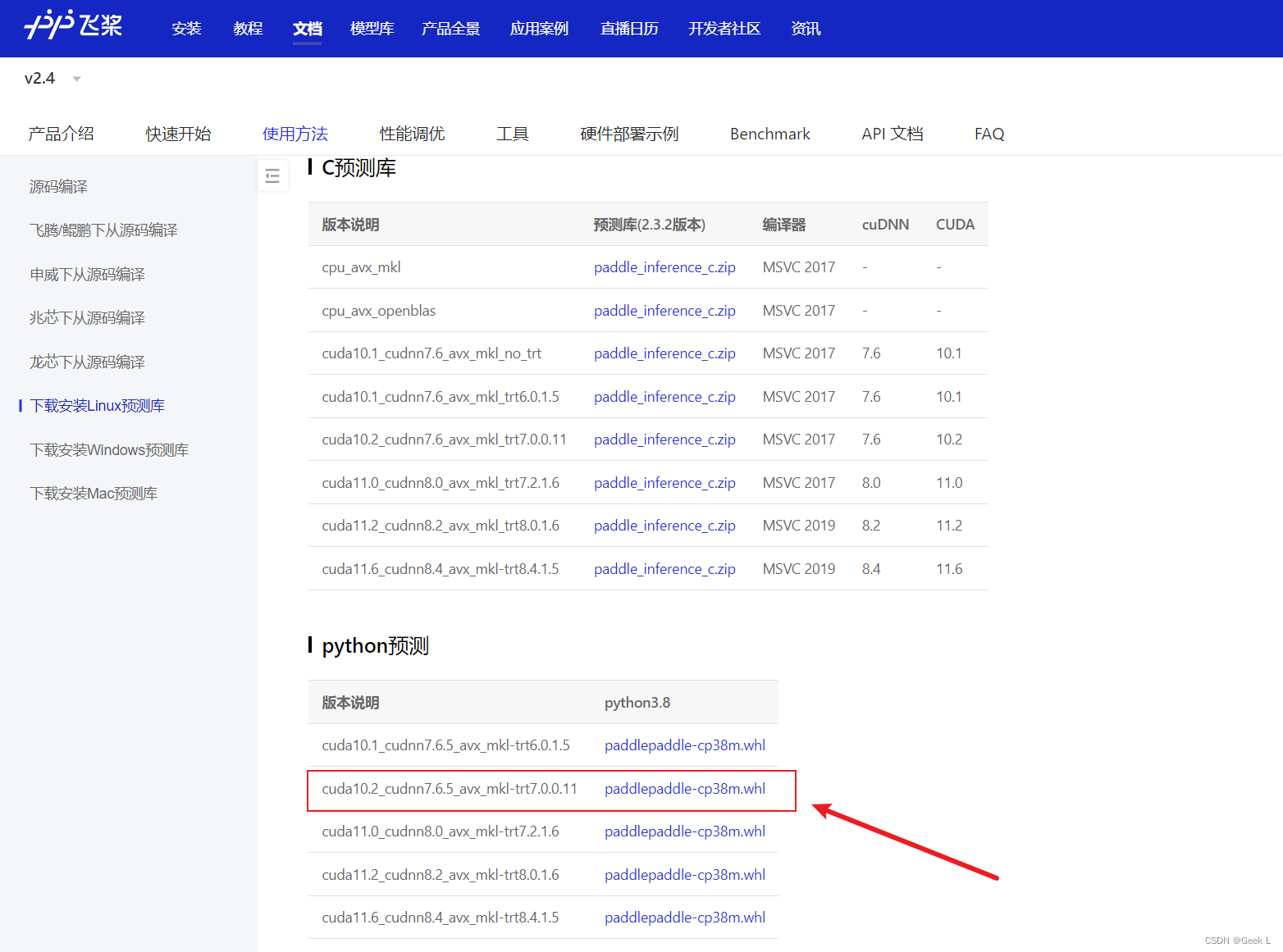Download paddlepaddle-cp38m.whl for cuda11.6_cudnn8.4_avx_mkl-trt8.4.1.5
This screenshot has height=952, width=1283.
[x=685, y=918]
